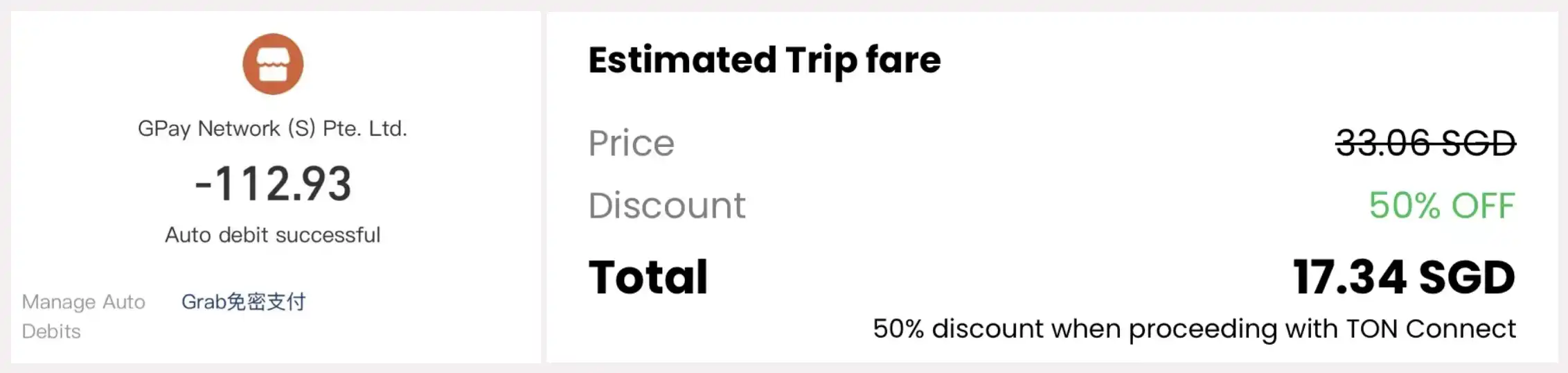Click the 17.34 SGD total amount
1568x373 pixels.
(x=1403, y=277)
